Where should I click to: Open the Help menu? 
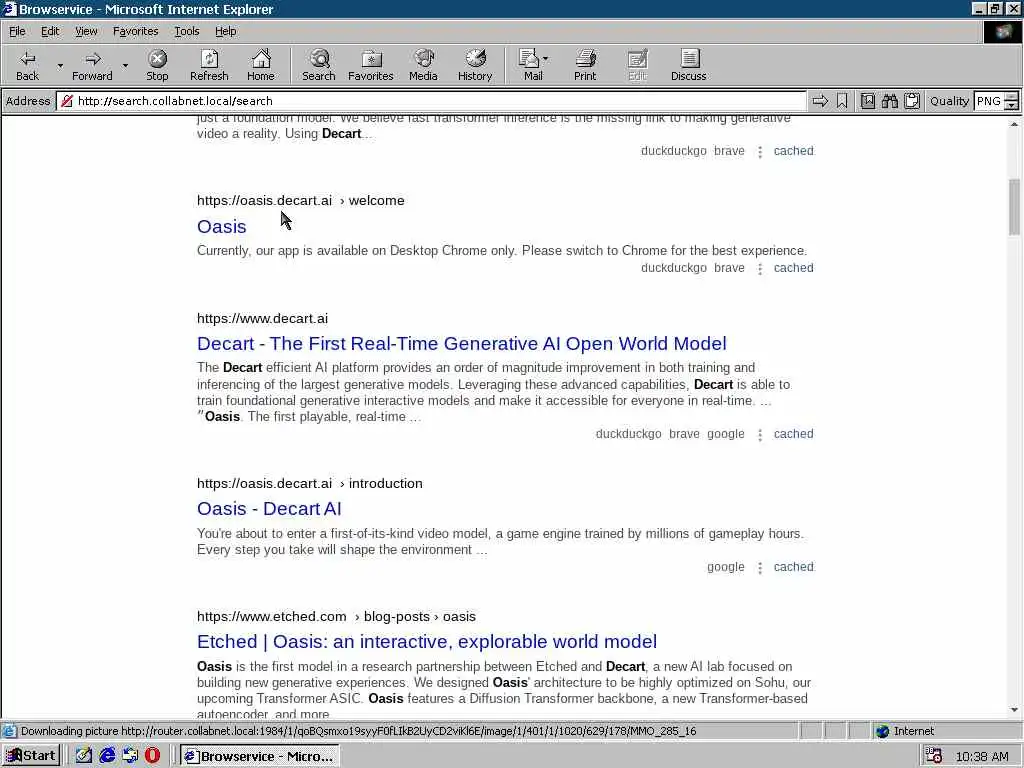point(225,31)
